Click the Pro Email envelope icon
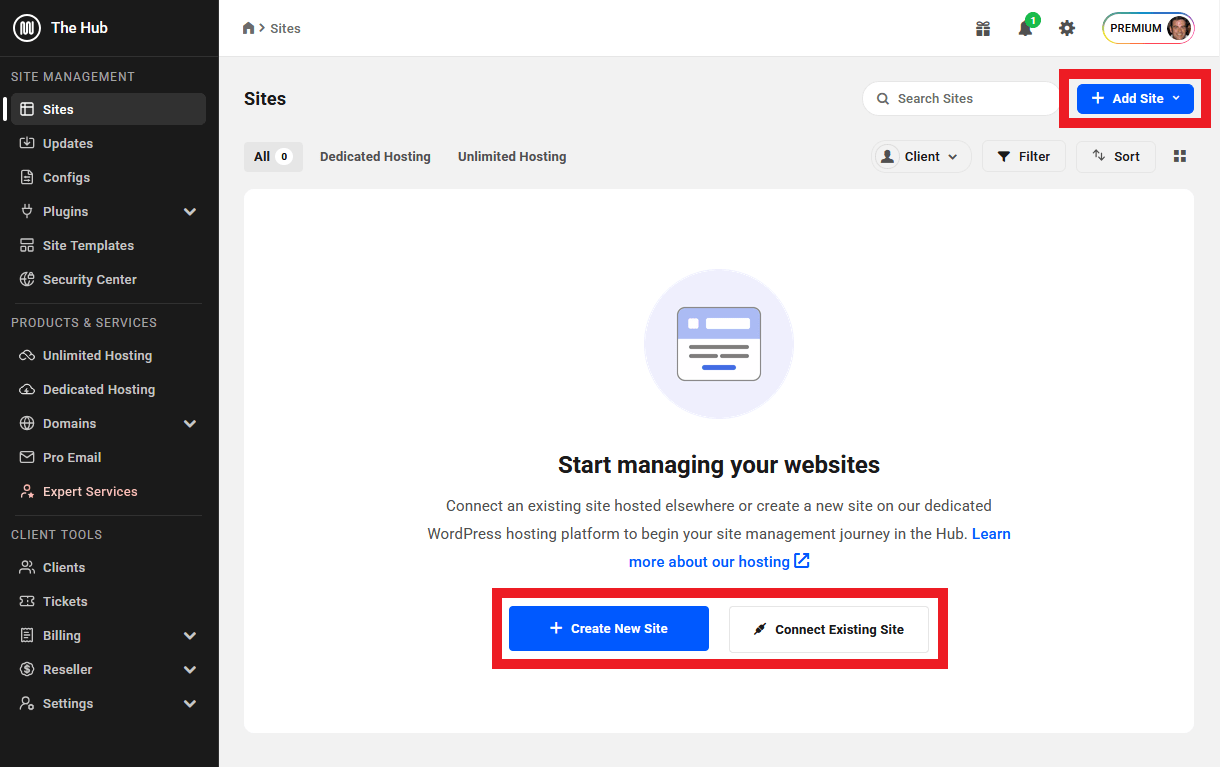The image size is (1220, 767). 27,457
